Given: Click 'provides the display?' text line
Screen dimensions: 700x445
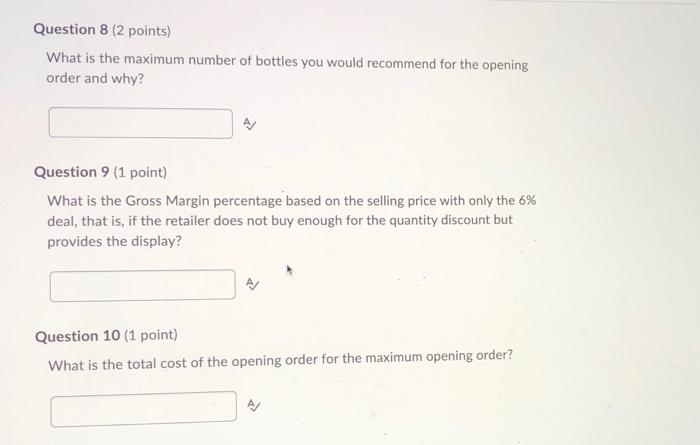Looking at the screenshot, I should tap(115, 241).
